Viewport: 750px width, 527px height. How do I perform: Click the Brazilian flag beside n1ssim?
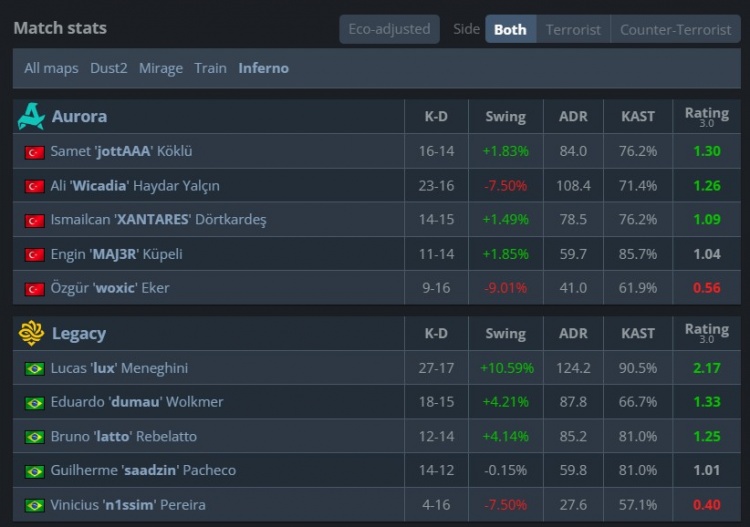pos(35,506)
